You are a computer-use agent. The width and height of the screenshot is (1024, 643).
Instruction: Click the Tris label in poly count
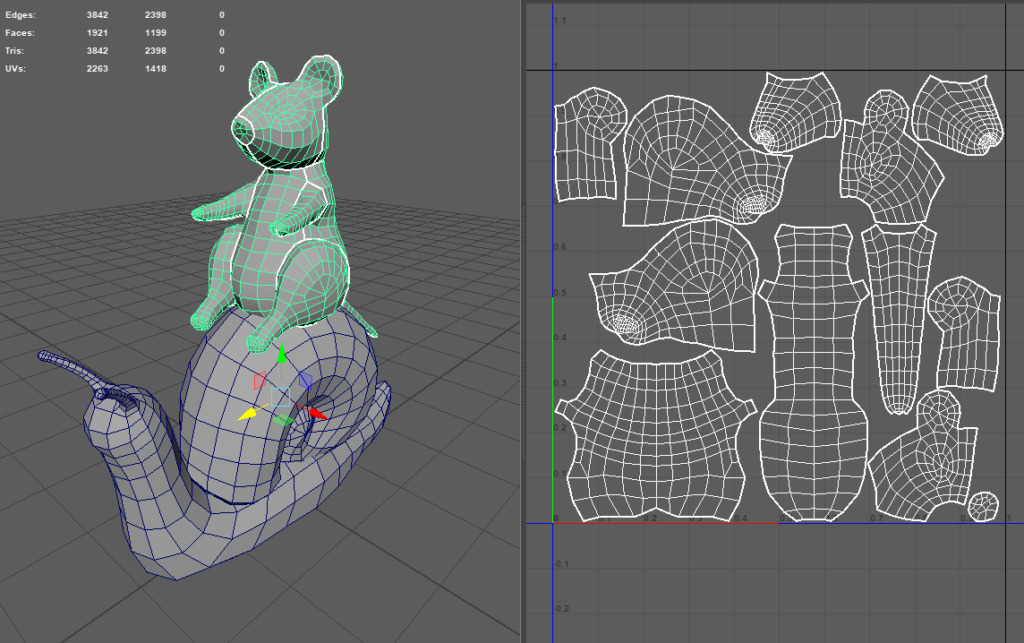15,51
